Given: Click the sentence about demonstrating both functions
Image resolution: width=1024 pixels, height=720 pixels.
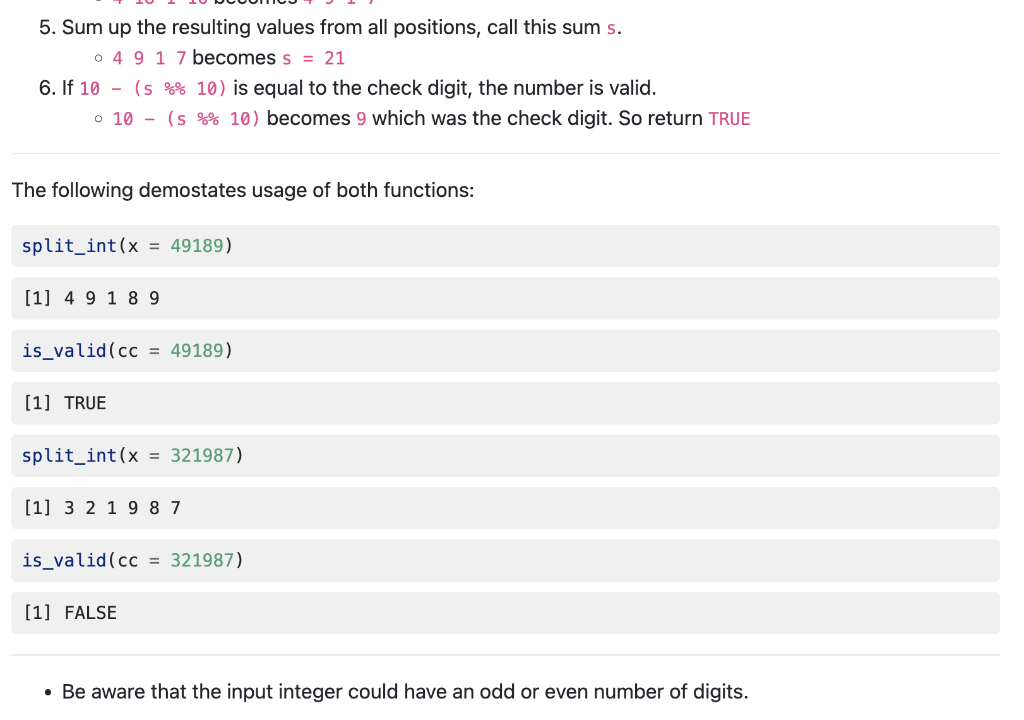Looking at the screenshot, I should tap(242, 190).
